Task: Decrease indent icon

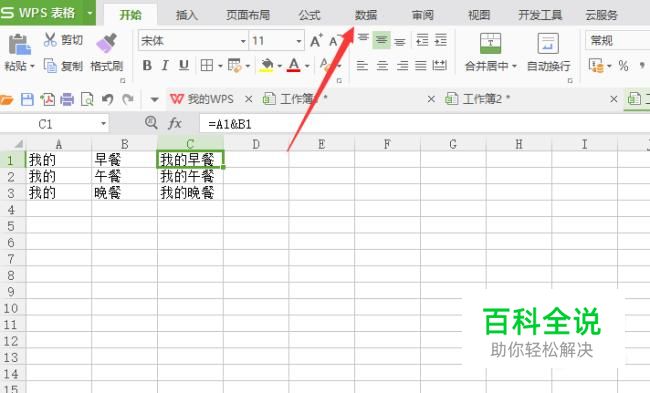Action: point(422,40)
